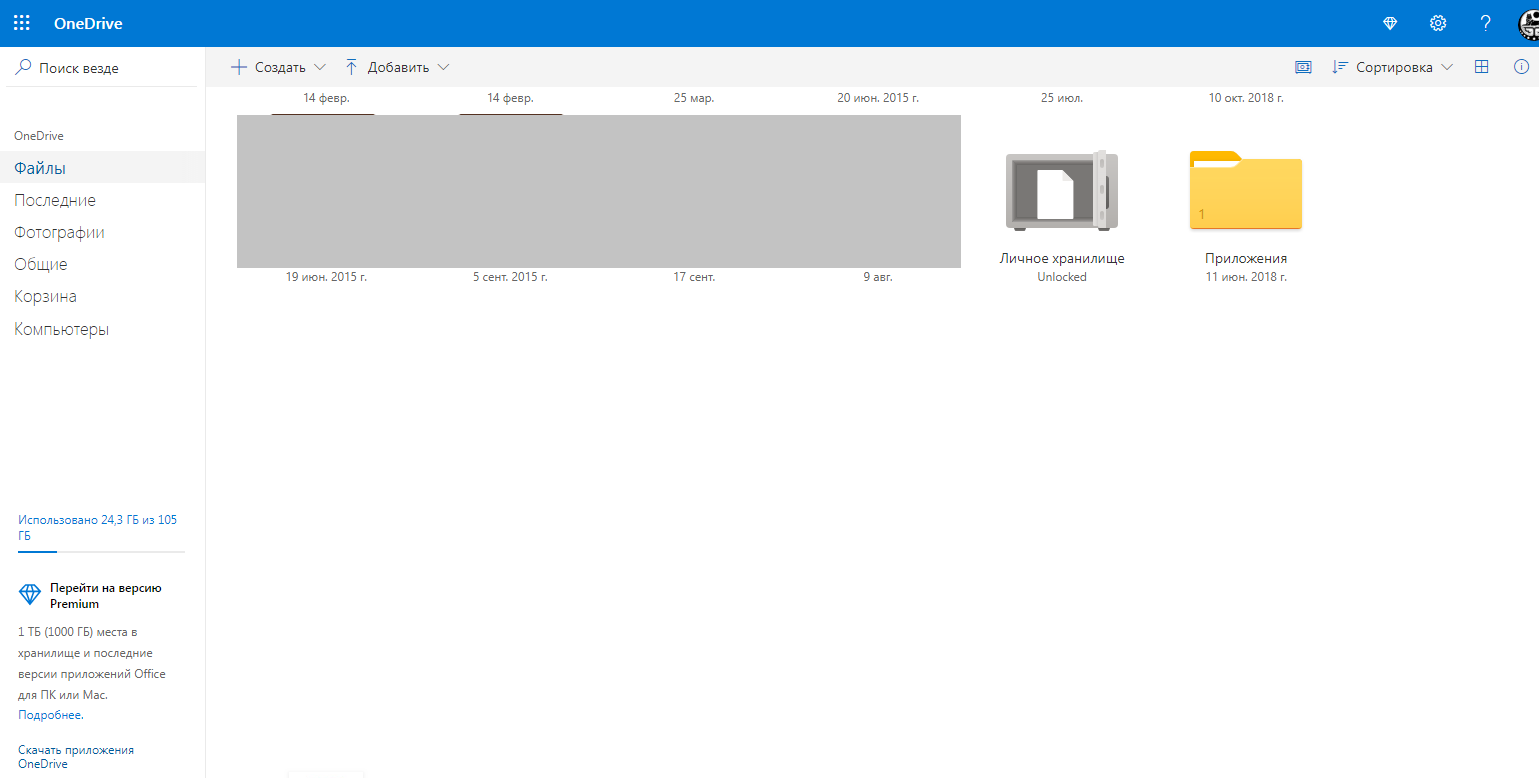Click the 11 июн. 2018 г. date

point(1246,277)
